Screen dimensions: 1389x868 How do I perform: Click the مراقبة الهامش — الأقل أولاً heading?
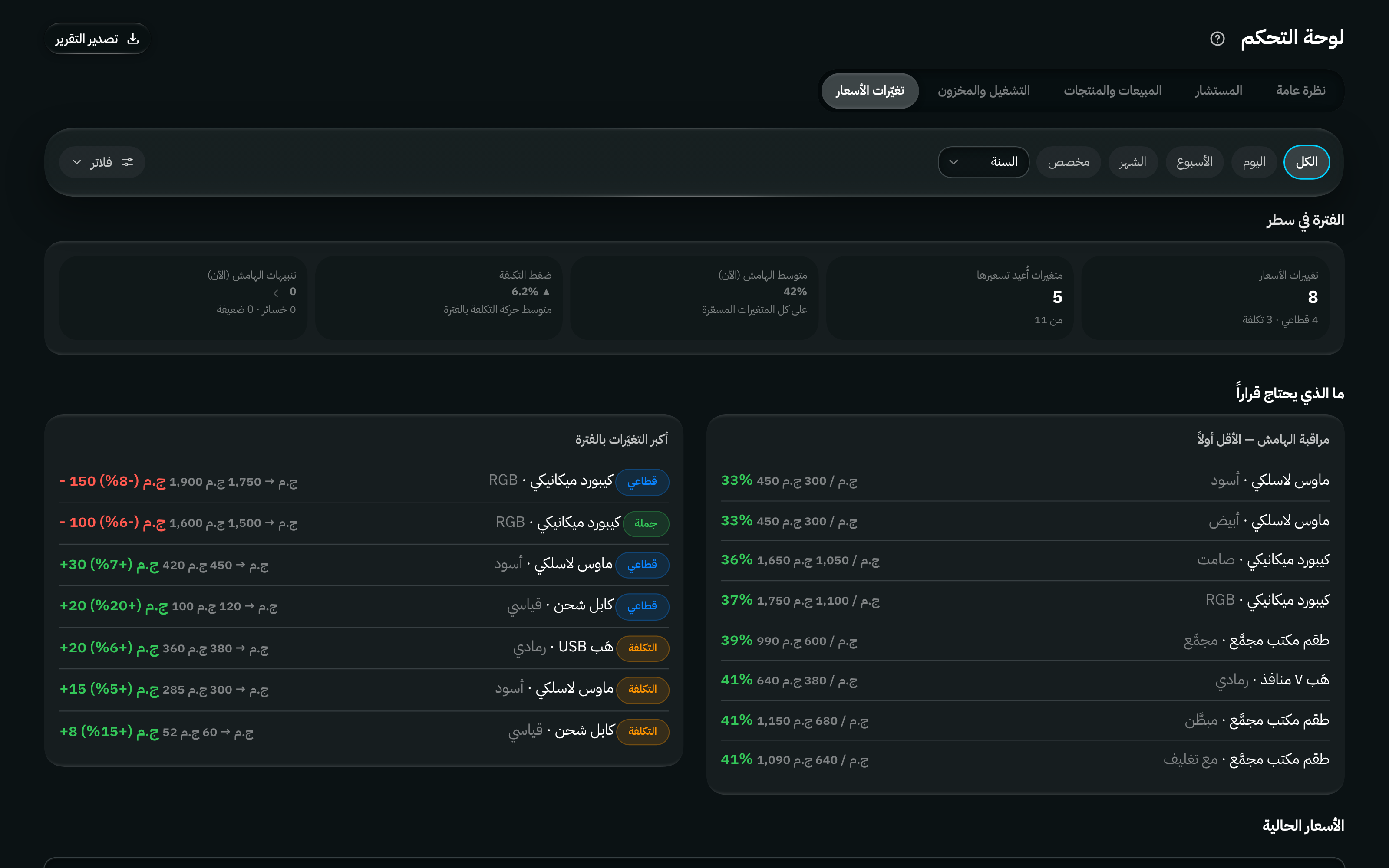[x=1263, y=440]
